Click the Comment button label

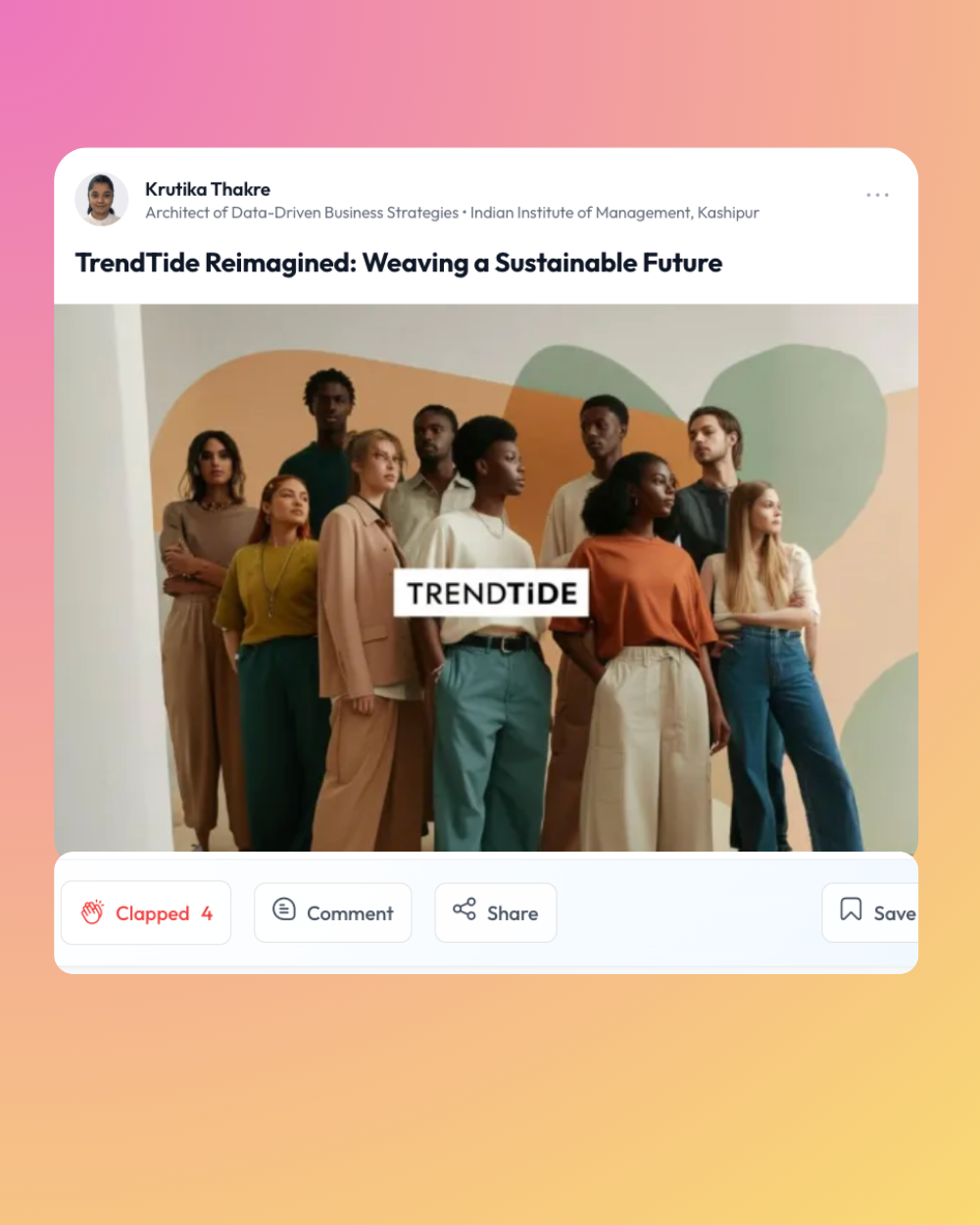[350, 913]
